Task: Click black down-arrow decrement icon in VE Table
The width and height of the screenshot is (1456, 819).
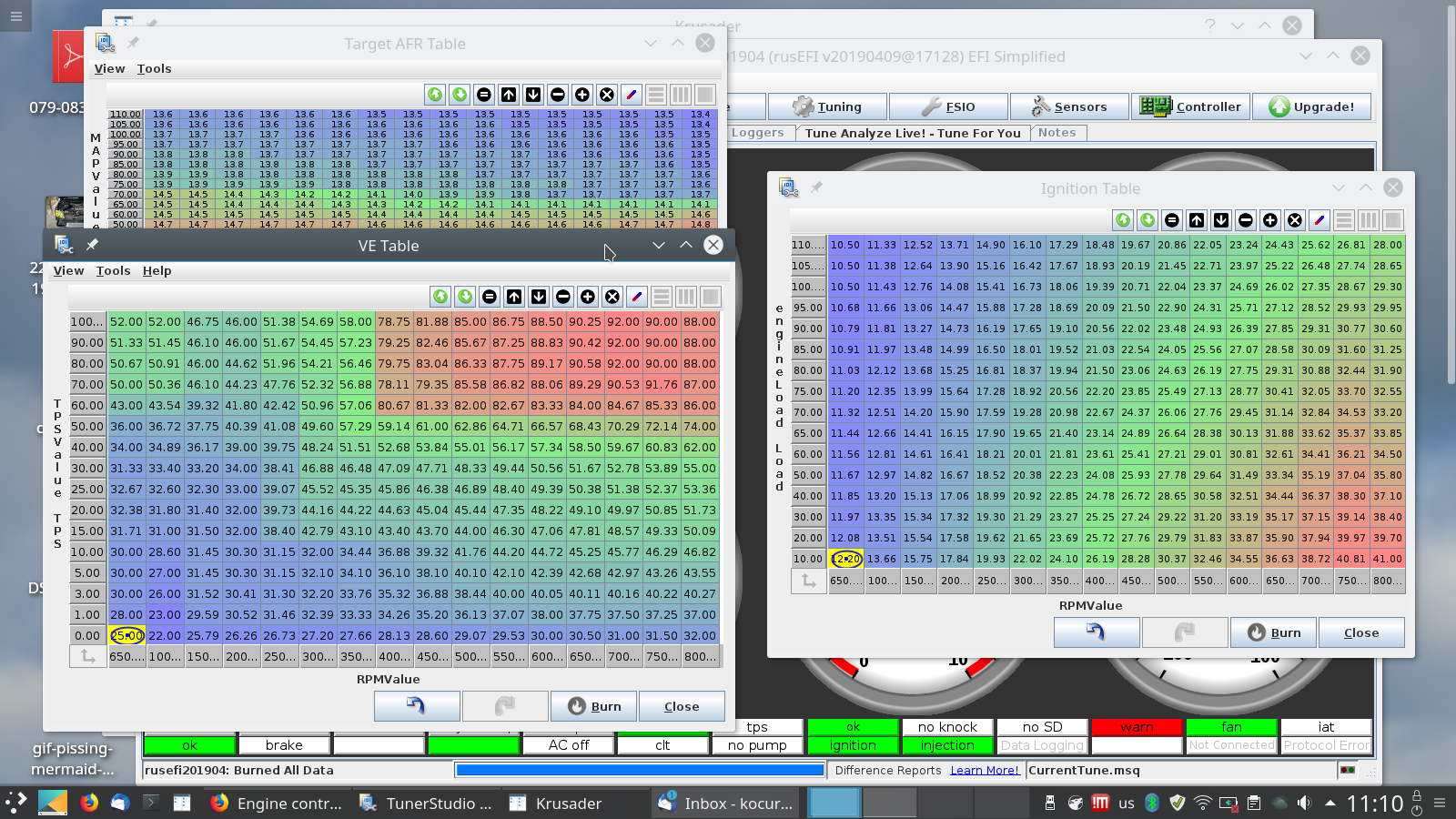Action: point(539,297)
